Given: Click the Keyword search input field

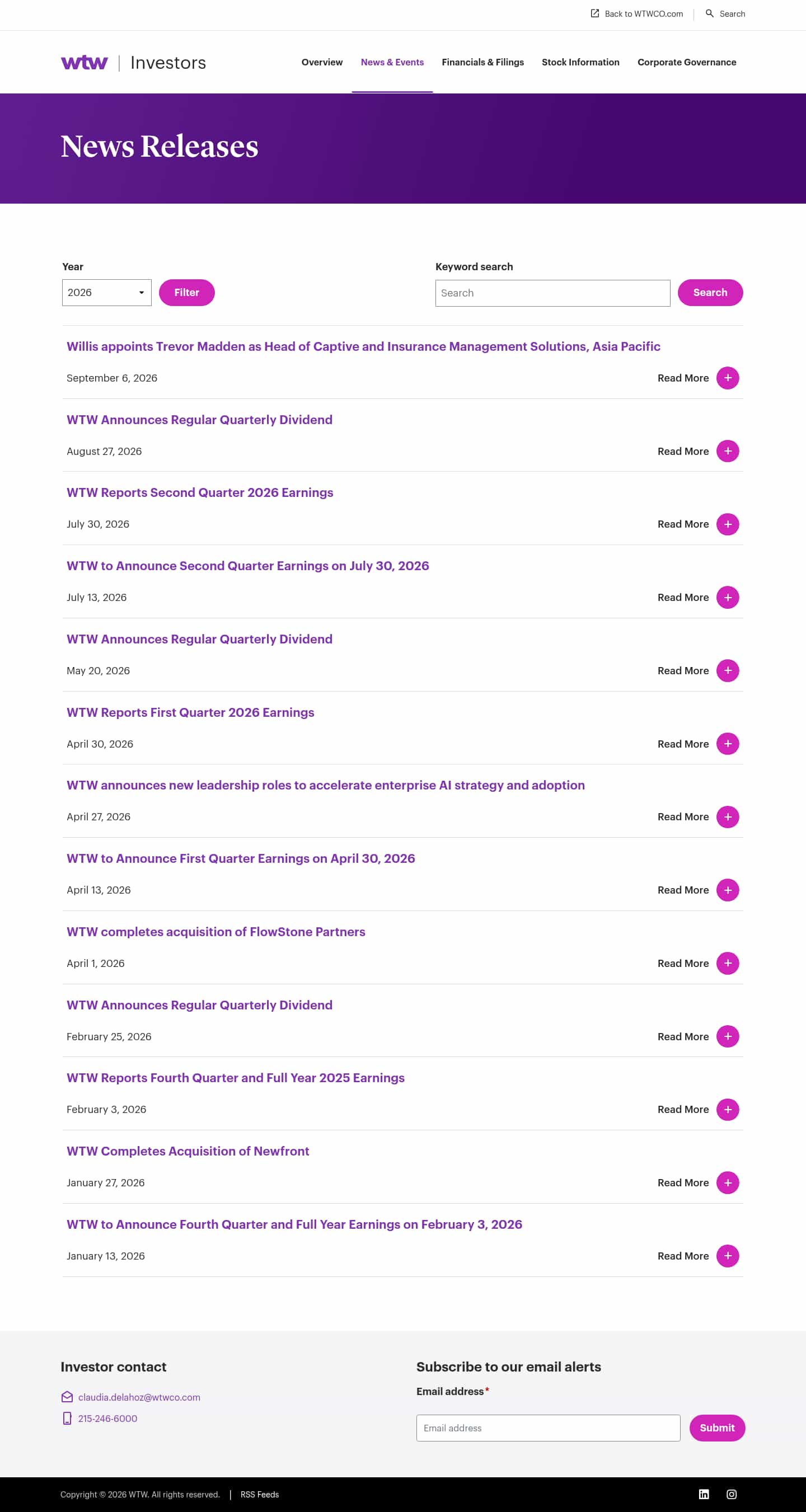Looking at the screenshot, I should (x=552, y=293).
